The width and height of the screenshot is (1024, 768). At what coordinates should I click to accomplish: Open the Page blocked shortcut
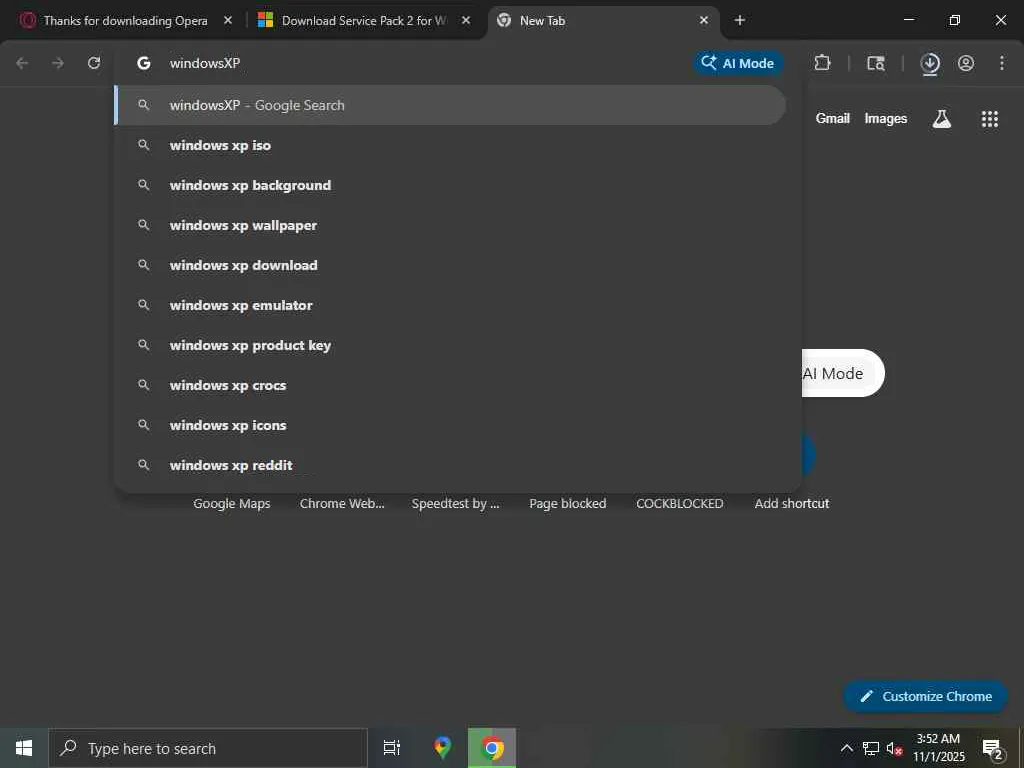[568, 504]
